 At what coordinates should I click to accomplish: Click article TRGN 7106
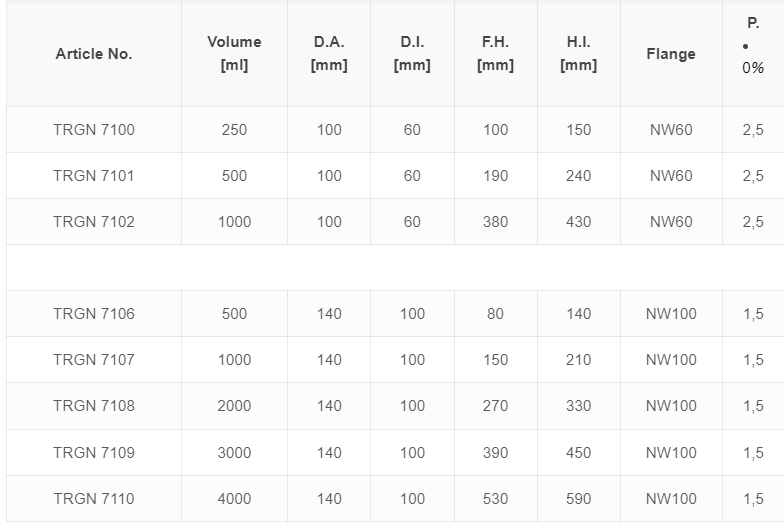tap(94, 314)
